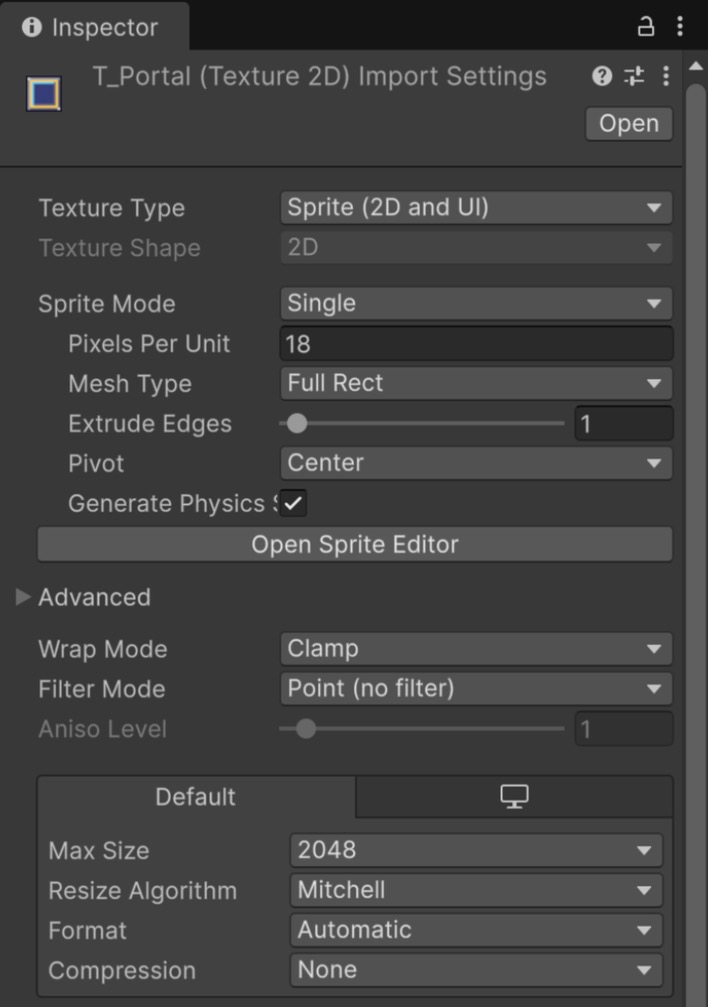Click the Compression label

[122, 970]
